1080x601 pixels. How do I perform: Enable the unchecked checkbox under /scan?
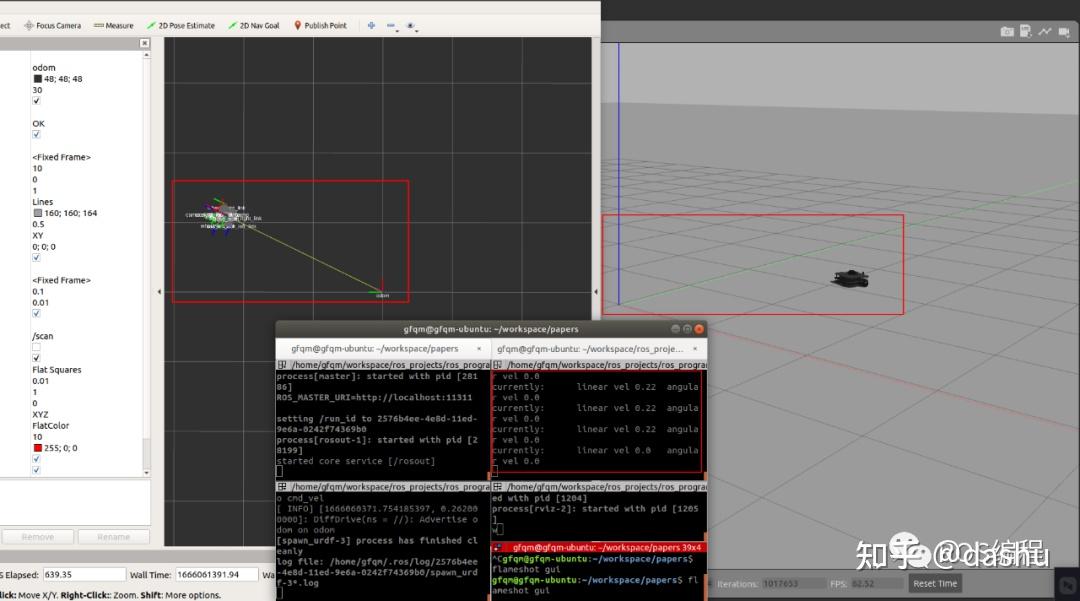click(37, 347)
